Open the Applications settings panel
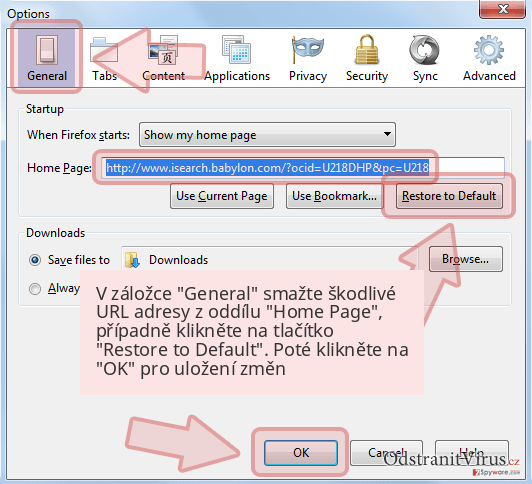This screenshot has width=532, height=484. pyautogui.click(x=237, y=58)
